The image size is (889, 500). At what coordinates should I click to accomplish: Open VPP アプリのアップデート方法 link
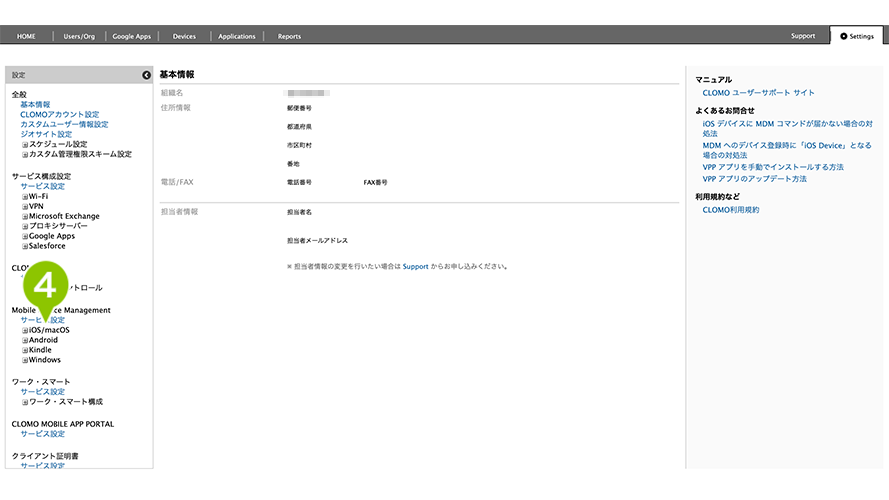click(754, 179)
